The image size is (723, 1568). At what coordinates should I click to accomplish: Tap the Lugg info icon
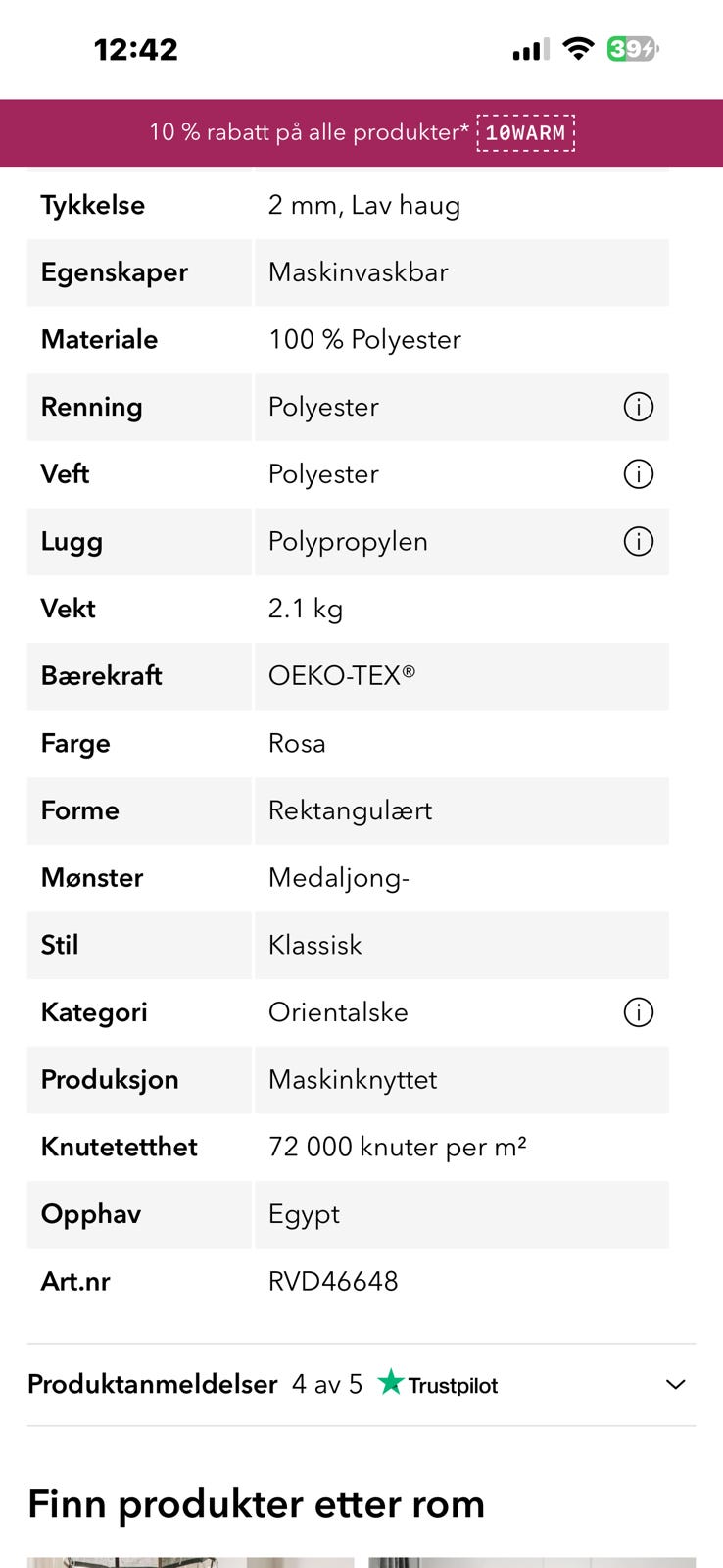(x=638, y=541)
